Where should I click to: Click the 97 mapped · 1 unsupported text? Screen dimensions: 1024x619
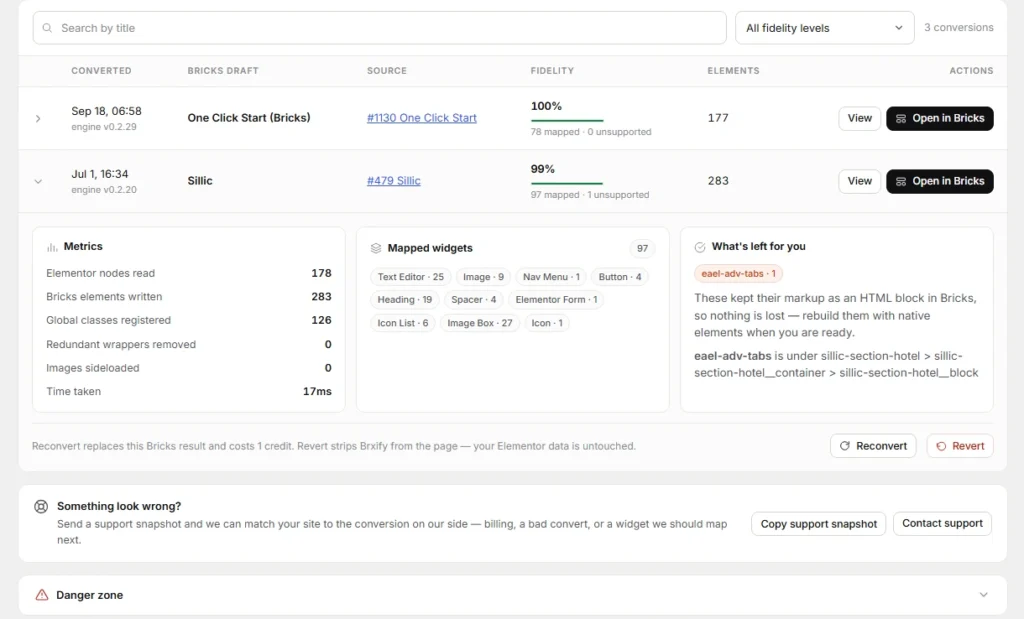coord(590,195)
